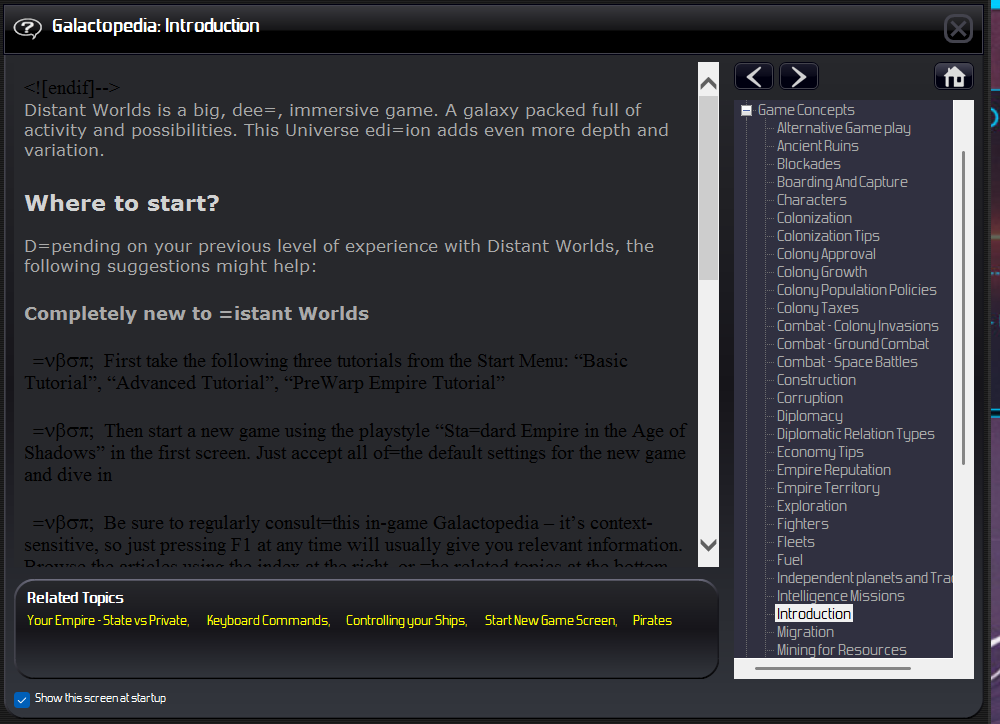Select Combat - Ground Combat topic
The width and height of the screenshot is (1000, 724).
tap(853, 344)
